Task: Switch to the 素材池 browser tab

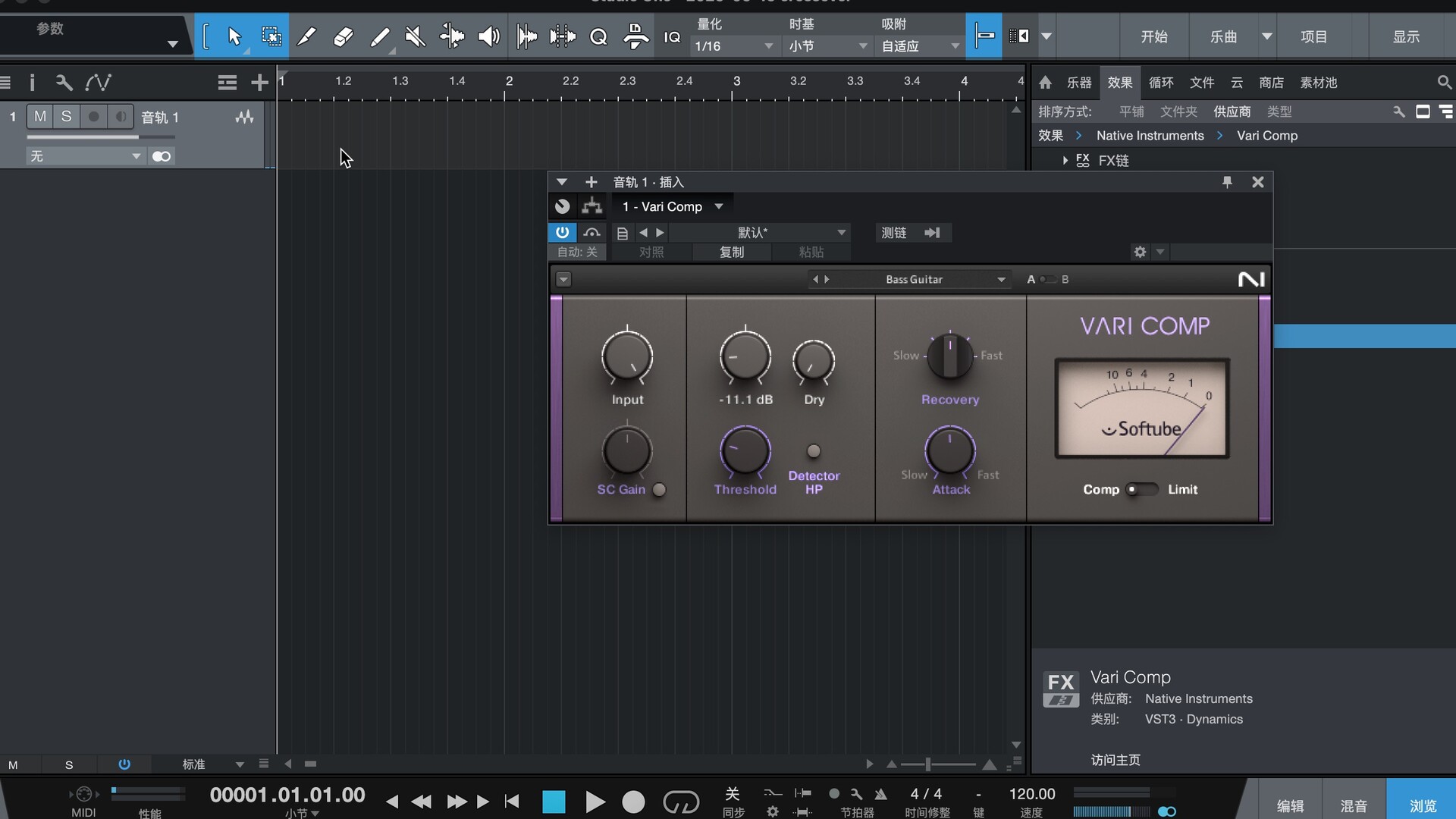Action: (1319, 83)
